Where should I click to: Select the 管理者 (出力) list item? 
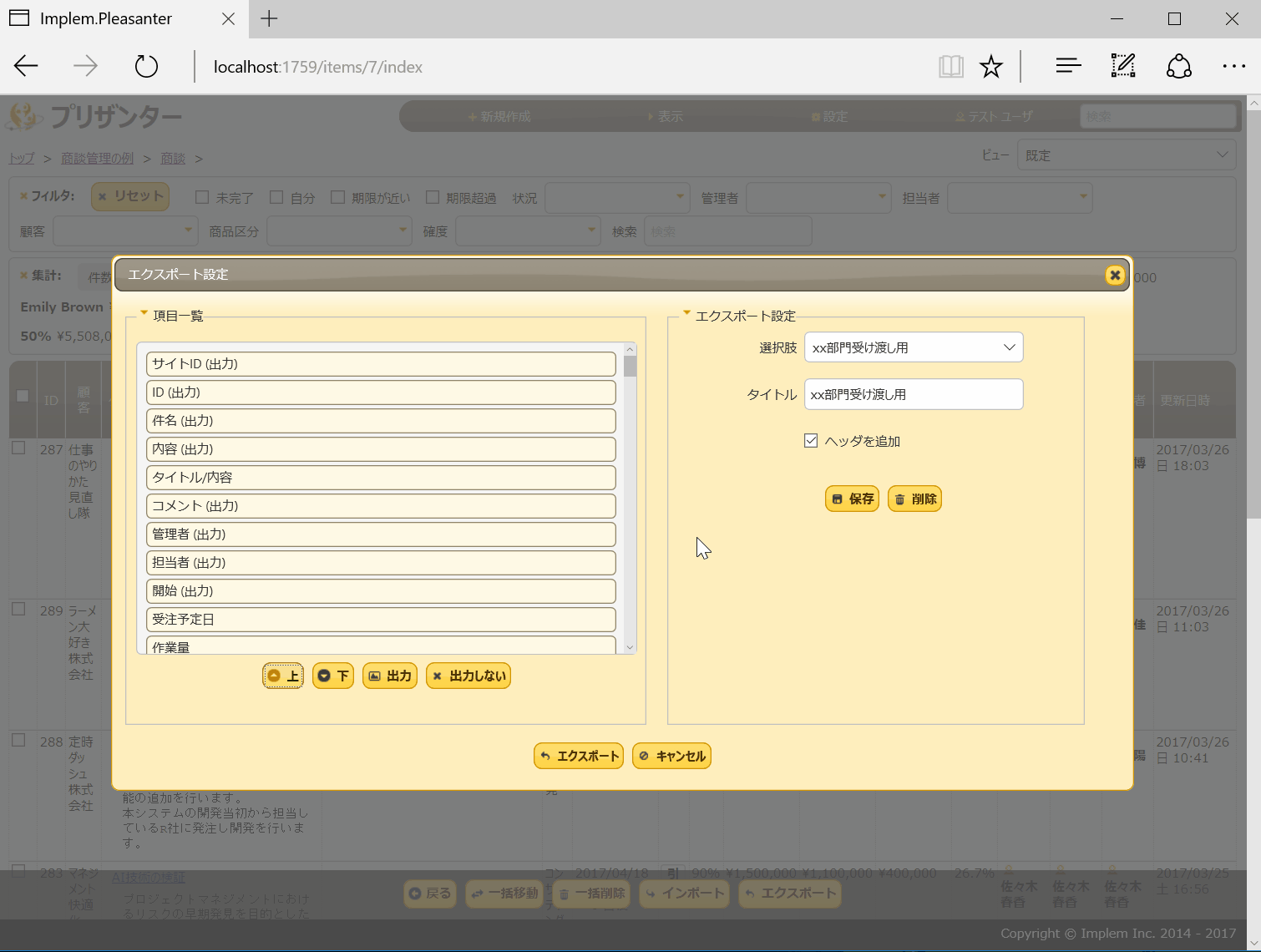coord(381,534)
